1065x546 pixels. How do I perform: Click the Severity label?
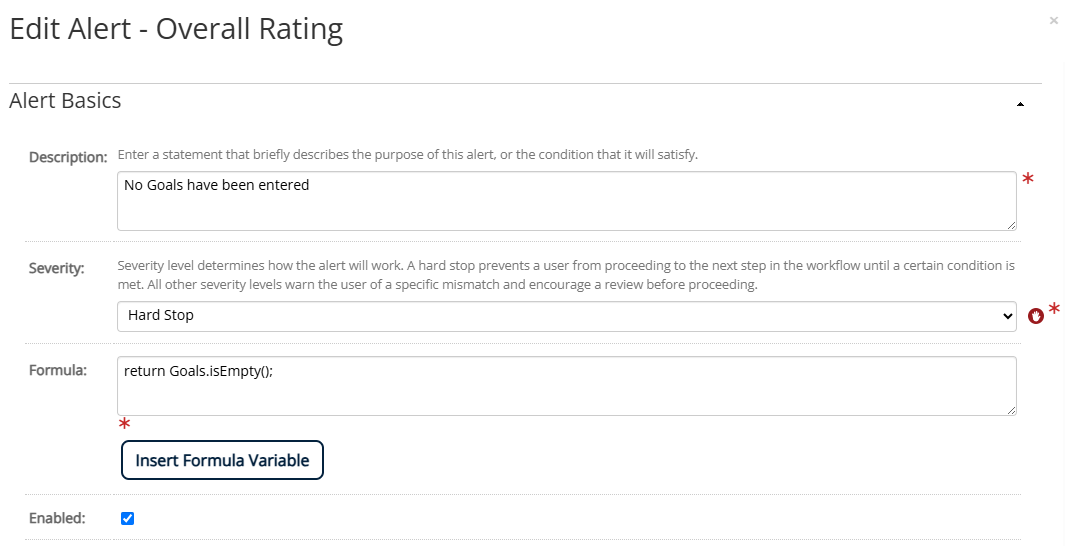[56, 268]
